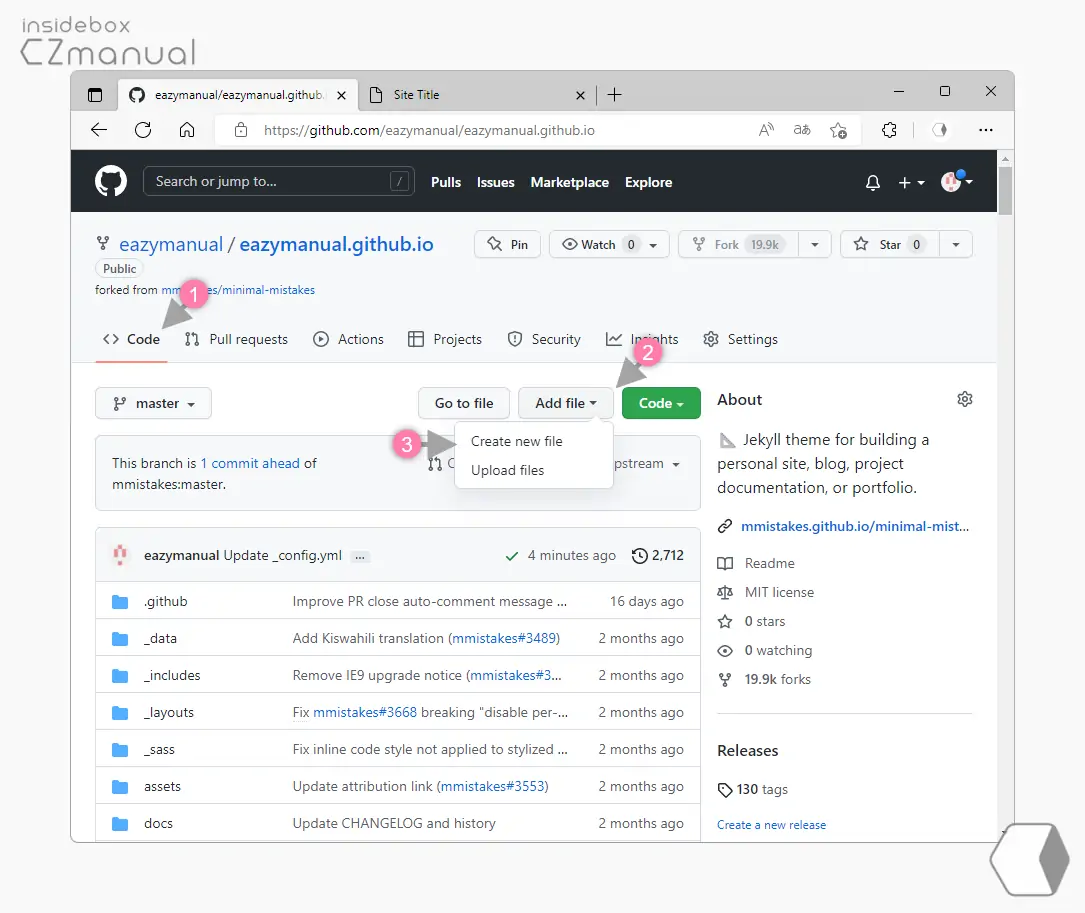The height and width of the screenshot is (913, 1085).
Task: Open Issues in the GitHub header
Action: tap(495, 182)
